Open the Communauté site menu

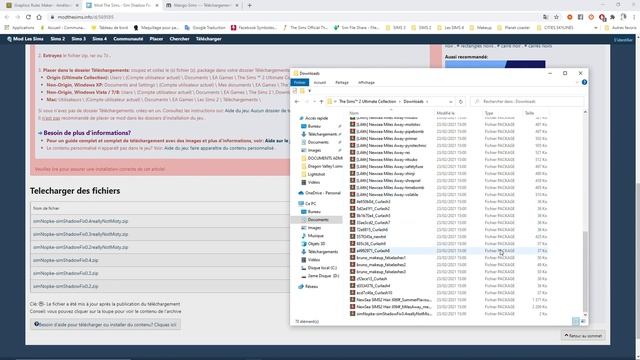(128, 39)
